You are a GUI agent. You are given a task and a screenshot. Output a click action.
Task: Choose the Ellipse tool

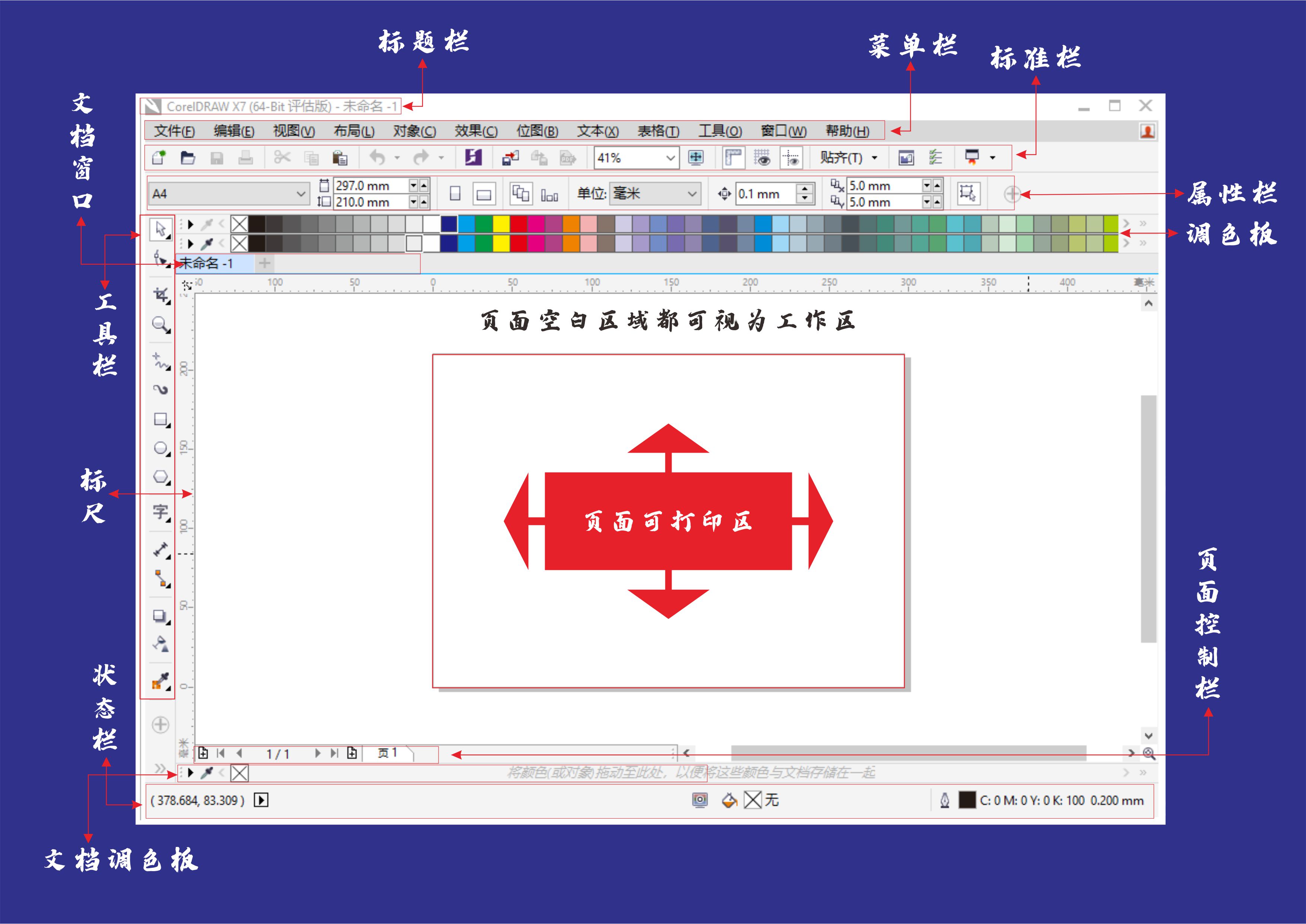[x=161, y=448]
